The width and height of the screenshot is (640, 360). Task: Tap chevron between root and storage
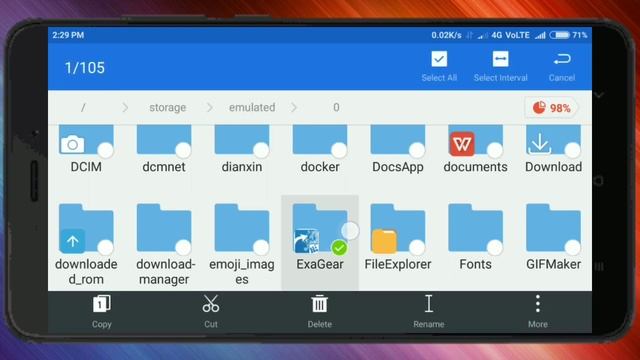point(125,108)
